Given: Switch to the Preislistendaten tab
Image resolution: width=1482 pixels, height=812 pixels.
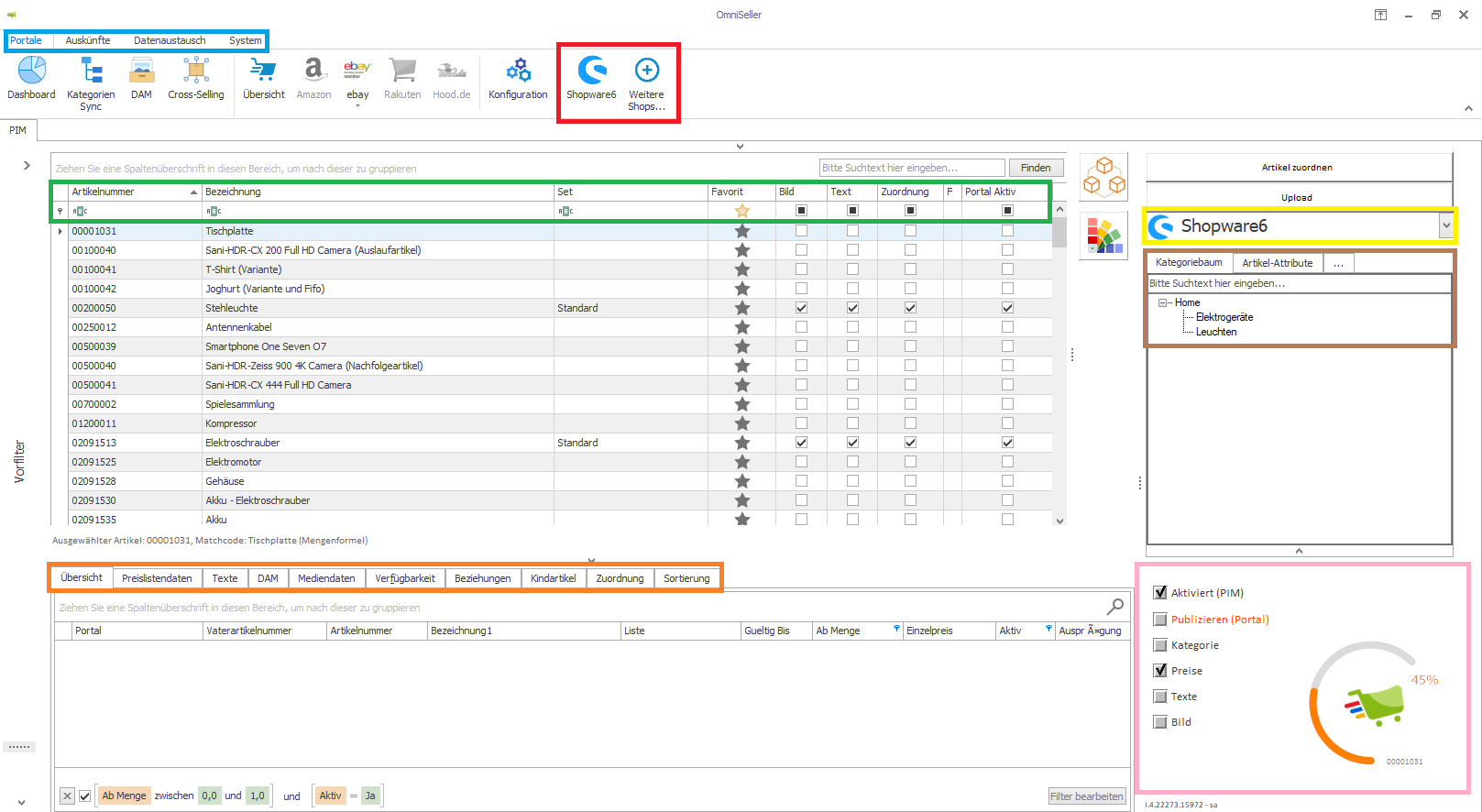Looking at the screenshot, I should (157, 578).
